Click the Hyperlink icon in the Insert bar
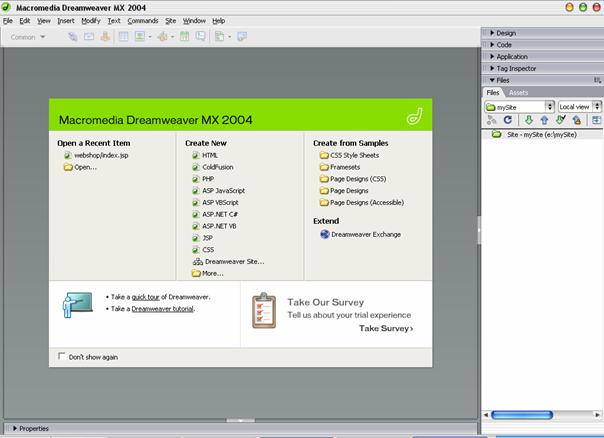Image resolution: width=604 pixels, height=438 pixels. (x=72, y=37)
